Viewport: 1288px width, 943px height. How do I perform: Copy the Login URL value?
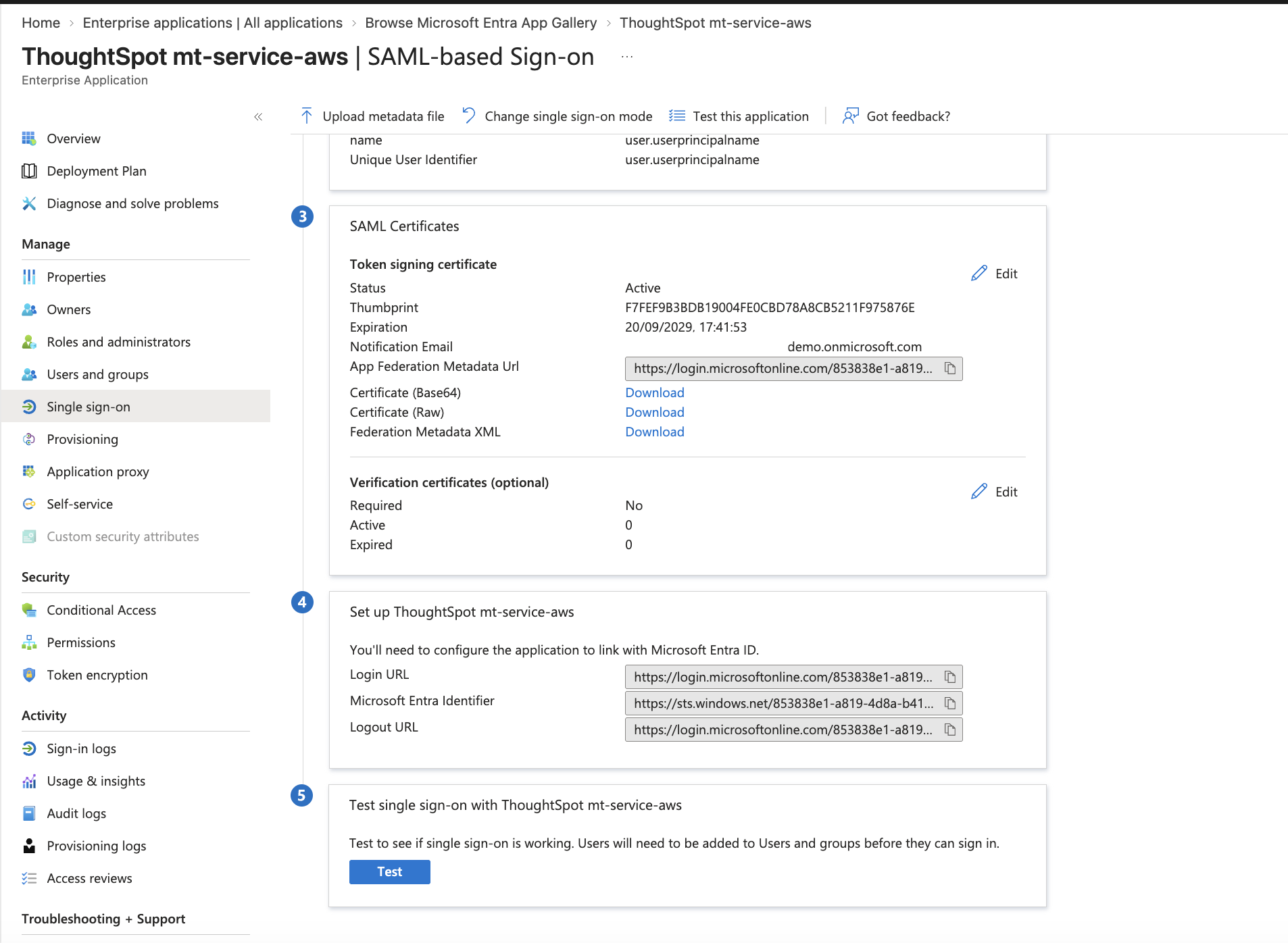(950, 677)
